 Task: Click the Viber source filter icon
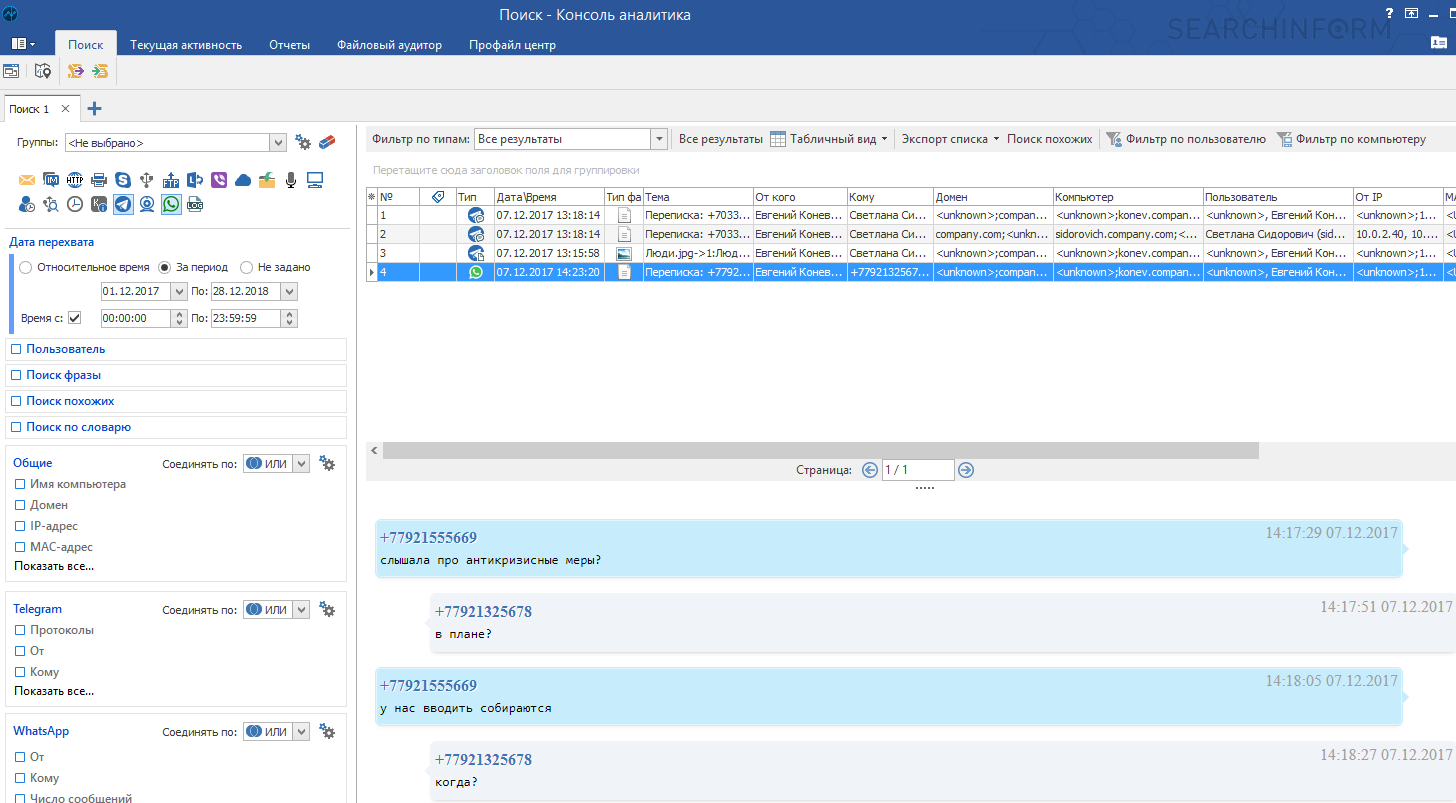point(219,180)
